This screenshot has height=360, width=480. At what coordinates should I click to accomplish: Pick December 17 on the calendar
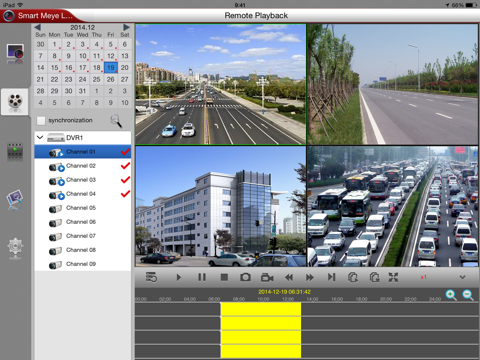[x=83, y=68]
